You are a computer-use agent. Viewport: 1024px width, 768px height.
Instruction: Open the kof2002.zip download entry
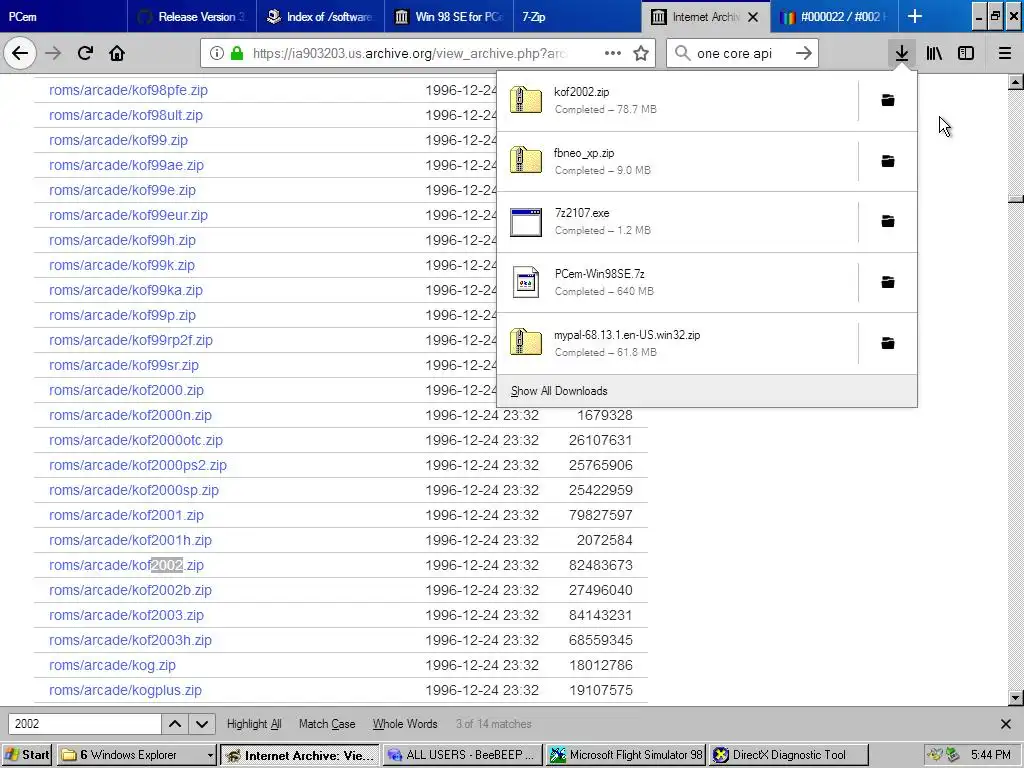(x=677, y=101)
